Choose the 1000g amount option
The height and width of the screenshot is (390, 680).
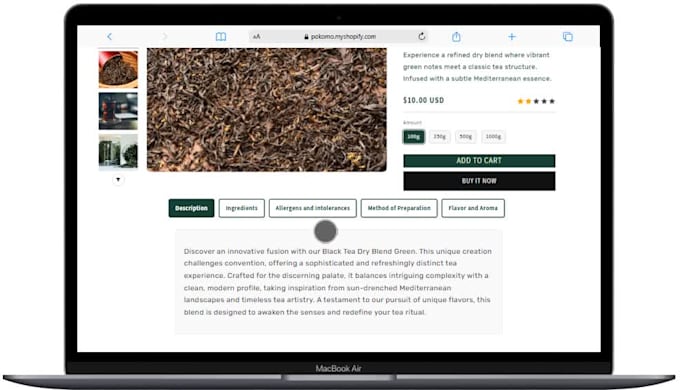[x=493, y=137]
